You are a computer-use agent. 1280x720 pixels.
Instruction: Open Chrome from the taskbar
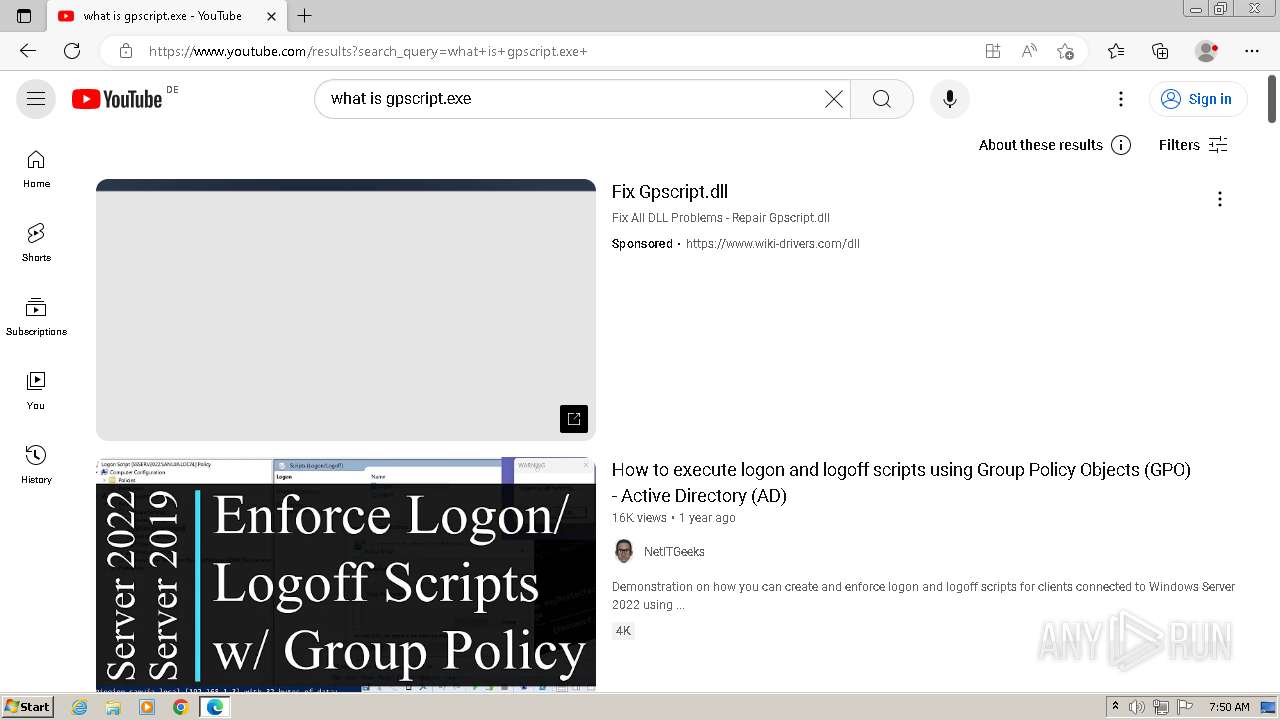180,707
